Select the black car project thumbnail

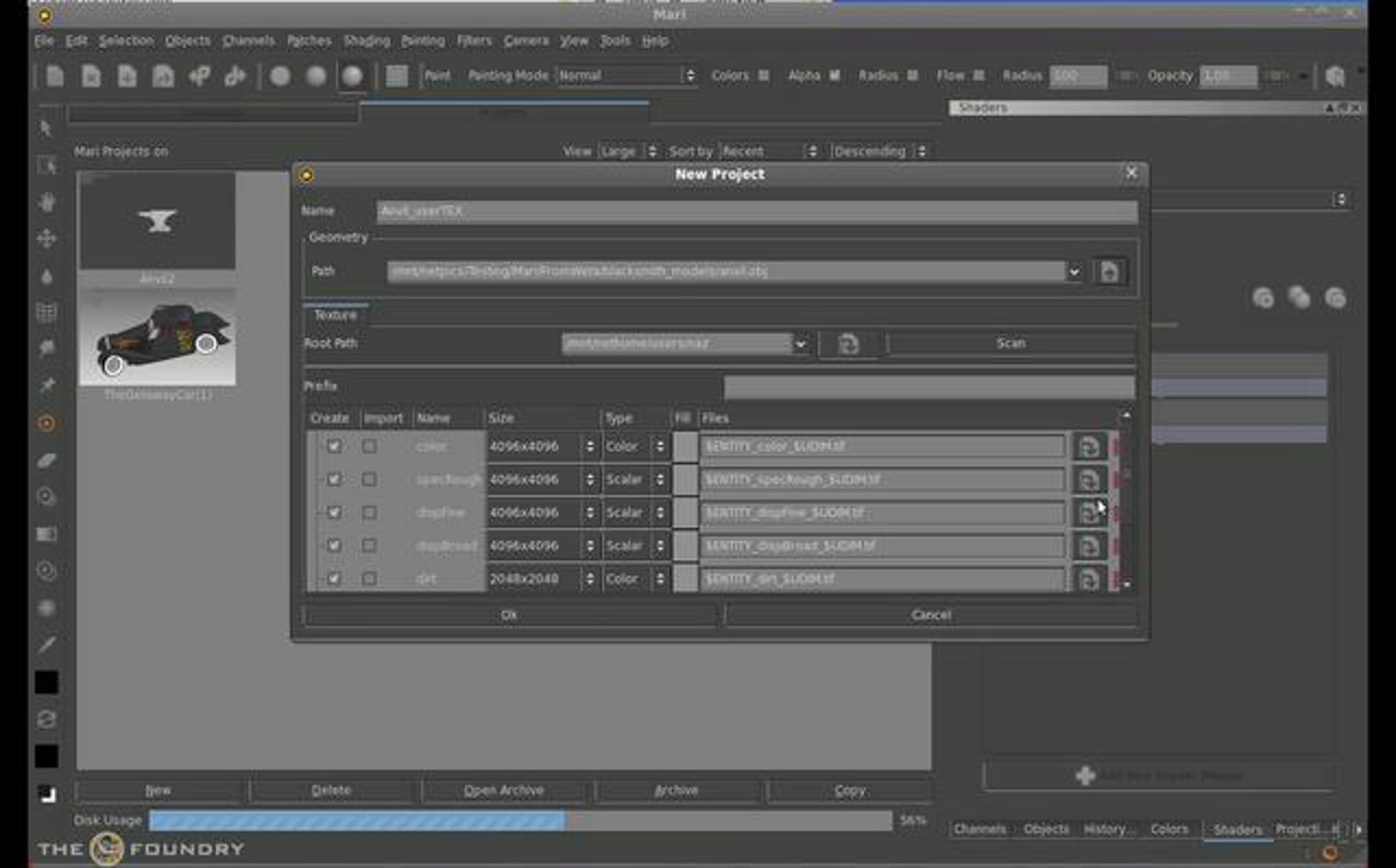(158, 338)
